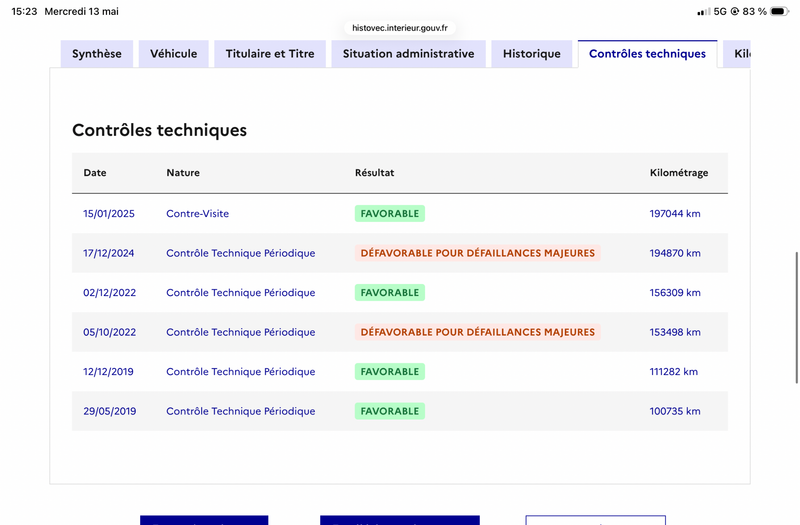This screenshot has width=800, height=525.
Task: Open the Synthèse tab
Action: 97,54
